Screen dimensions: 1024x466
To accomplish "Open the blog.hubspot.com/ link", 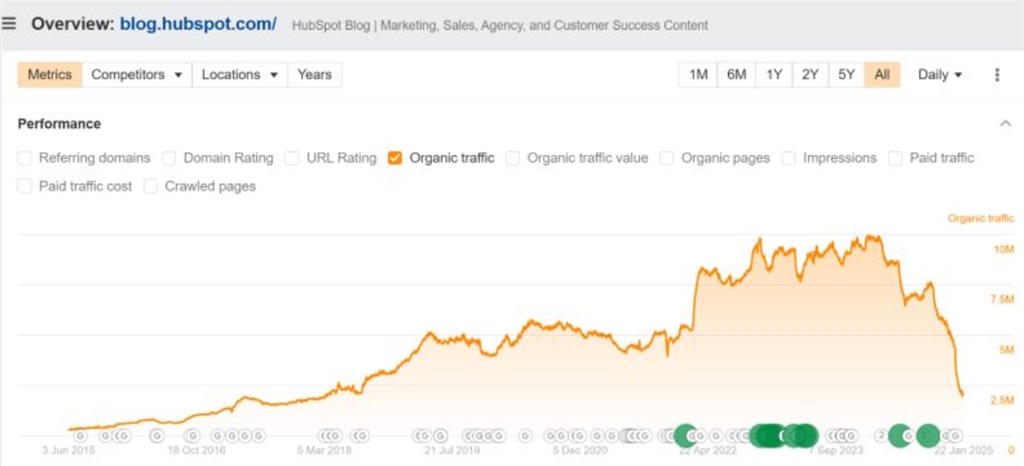I will click(x=199, y=23).
